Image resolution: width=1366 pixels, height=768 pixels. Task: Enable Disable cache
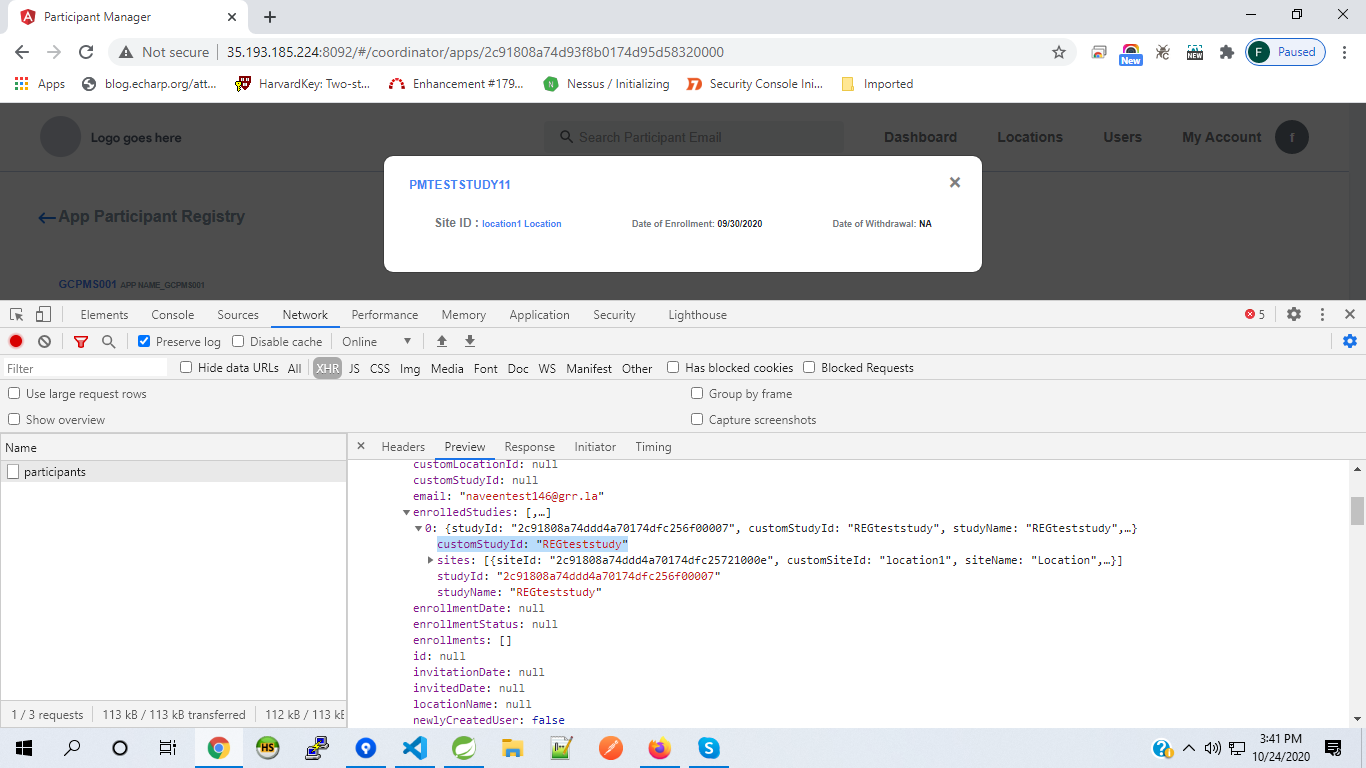(x=237, y=341)
